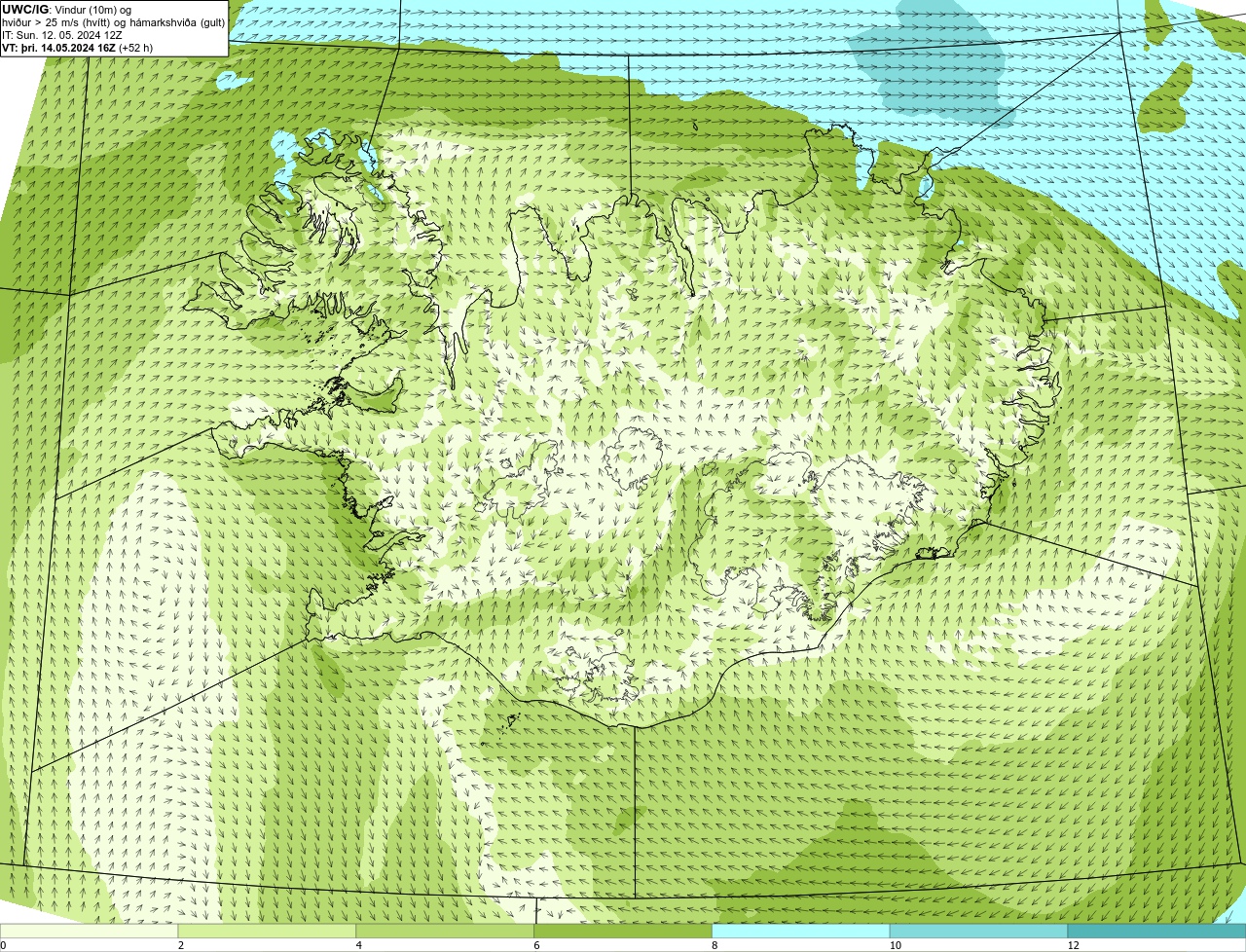The width and height of the screenshot is (1246, 952).
Task: Click the 'hviður > 25 m/s (hvítt)' legend line
Action: click(x=114, y=22)
